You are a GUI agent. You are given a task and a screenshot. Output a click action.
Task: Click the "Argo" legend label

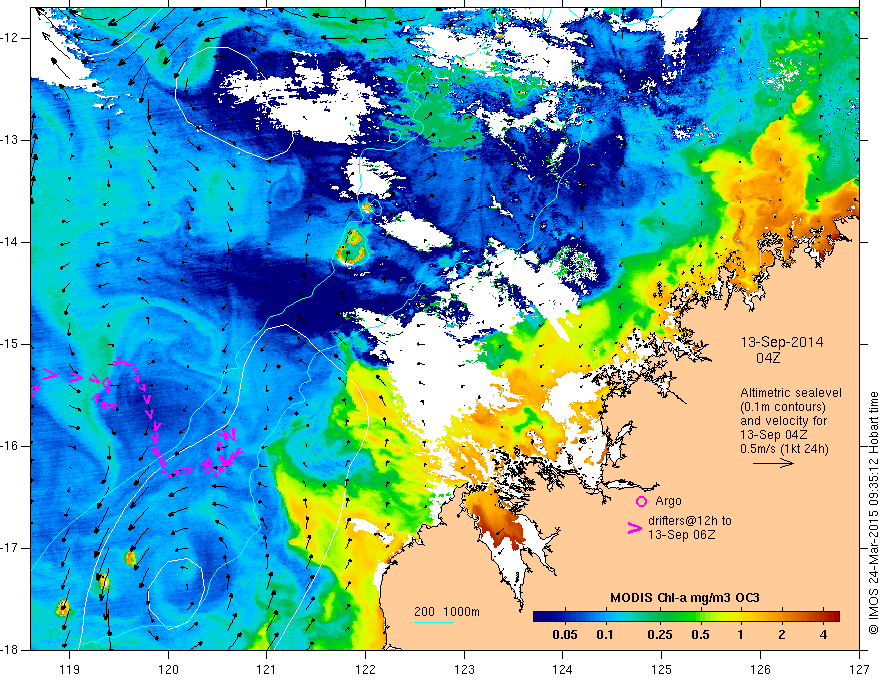click(668, 501)
